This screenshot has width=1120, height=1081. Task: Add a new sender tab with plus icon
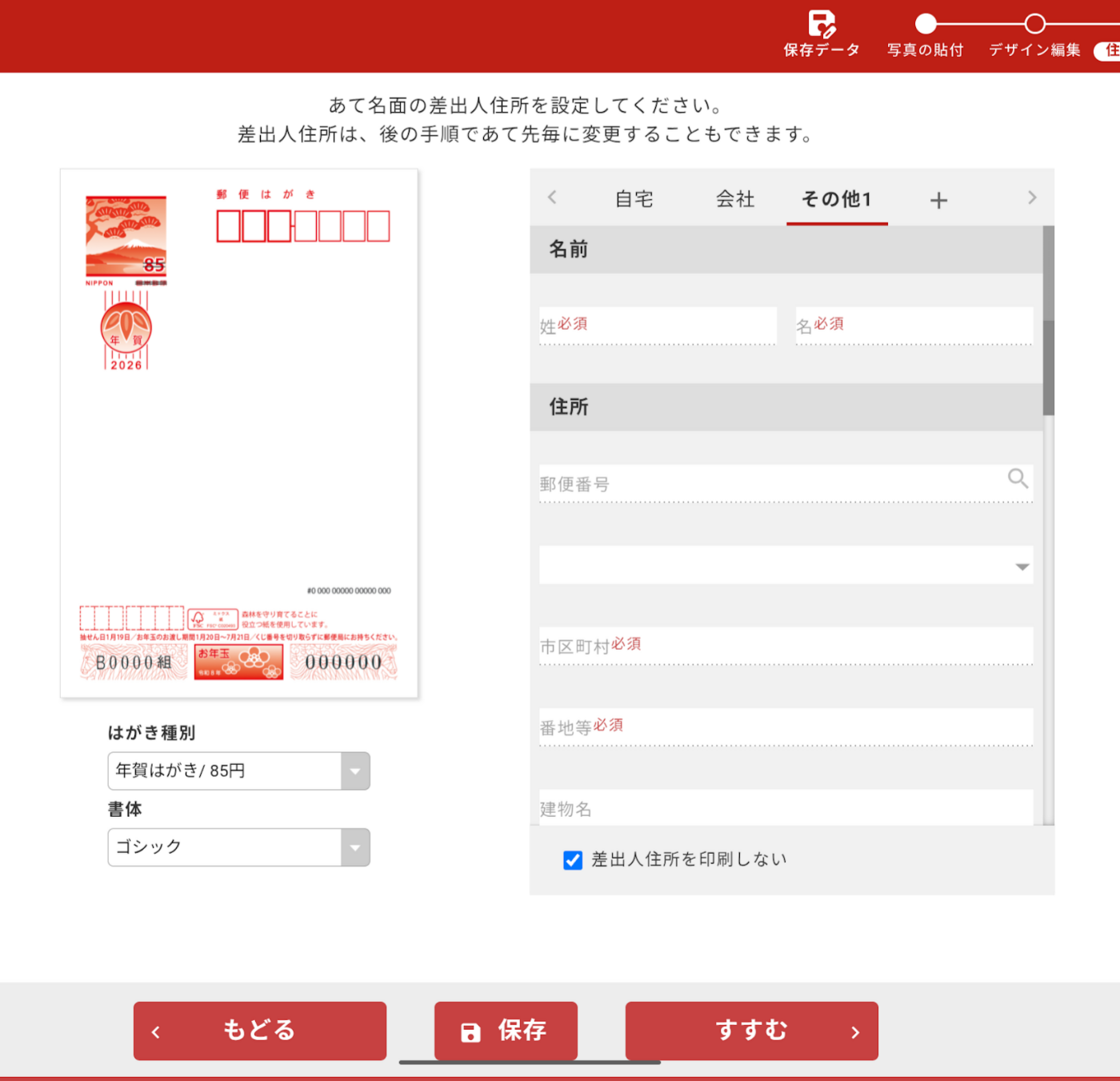coord(938,200)
